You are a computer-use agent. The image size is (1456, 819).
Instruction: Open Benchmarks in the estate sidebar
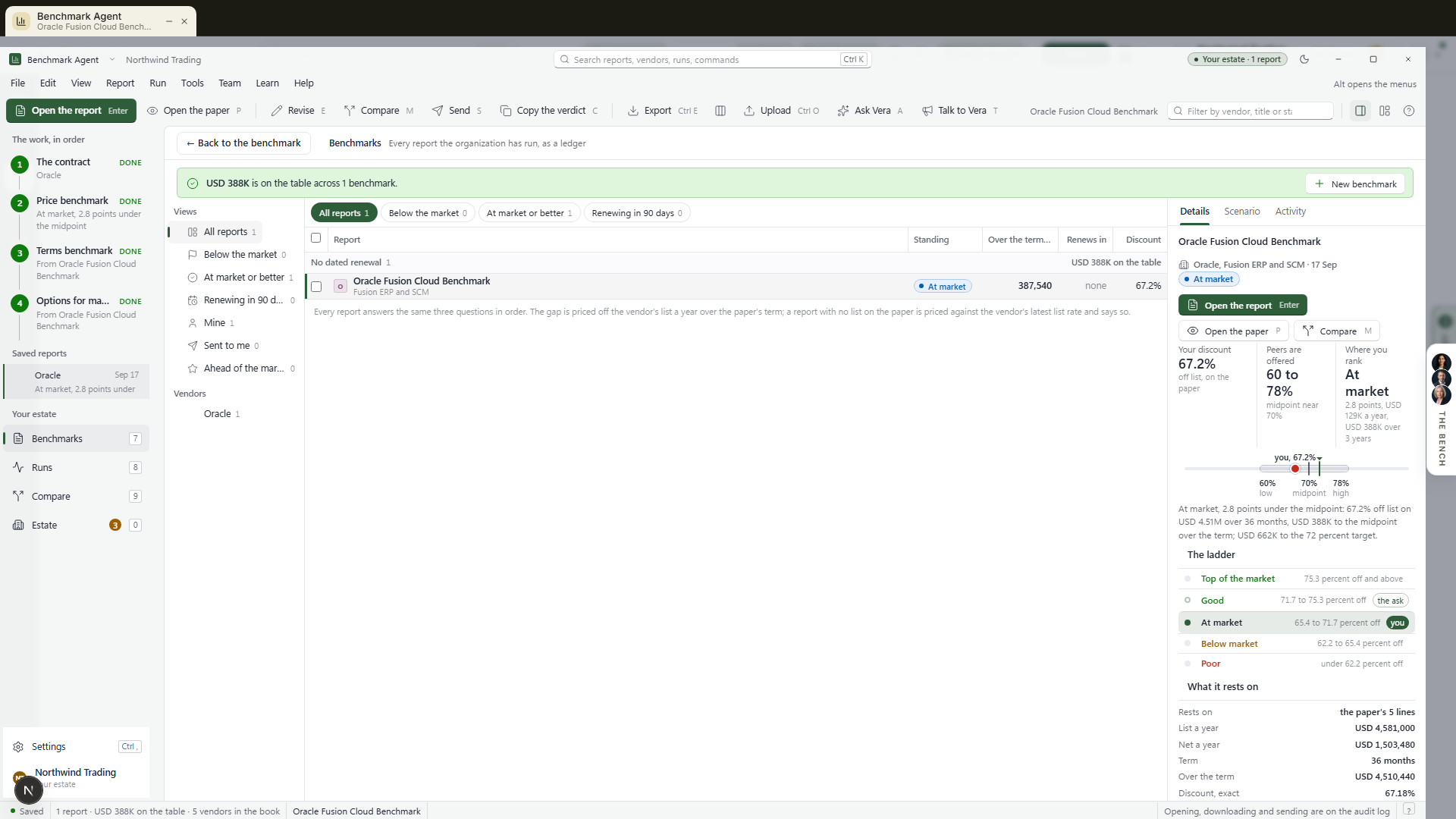(76, 438)
